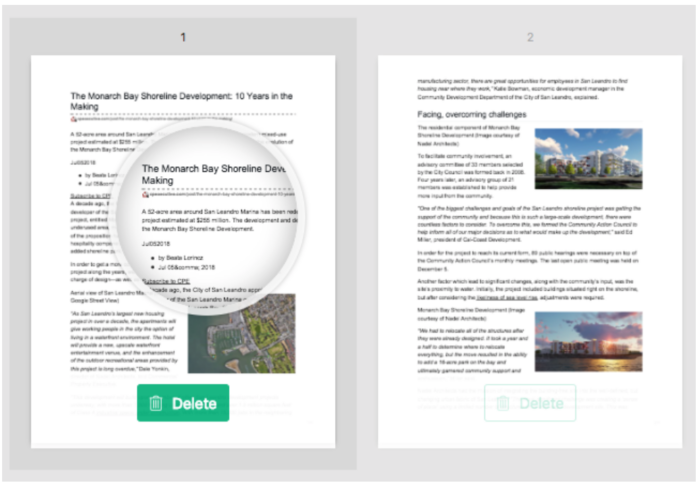Click the faded Delete button on page 2

(530, 403)
